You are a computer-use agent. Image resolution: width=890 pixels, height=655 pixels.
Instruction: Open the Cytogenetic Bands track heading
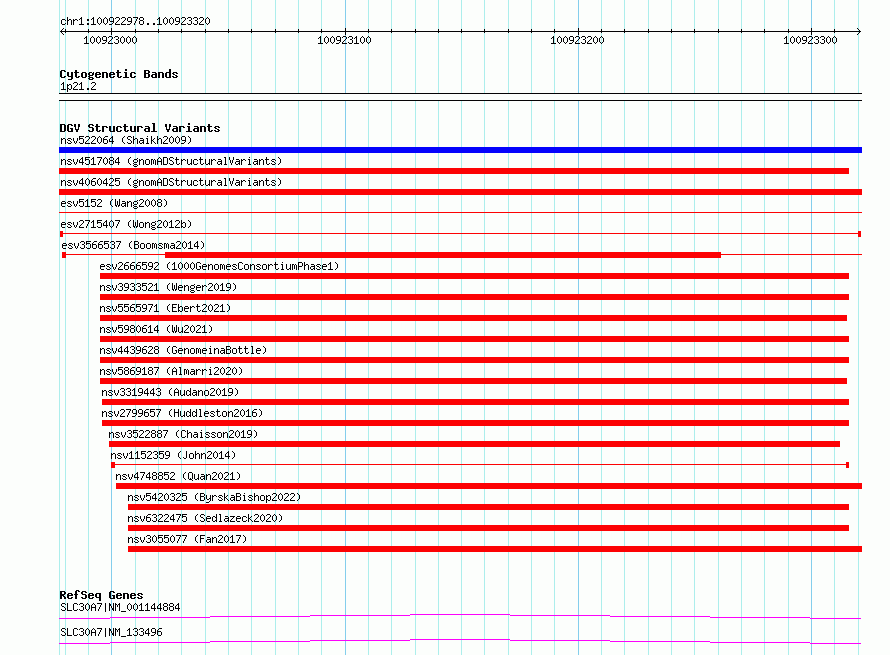click(x=119, y=74)
